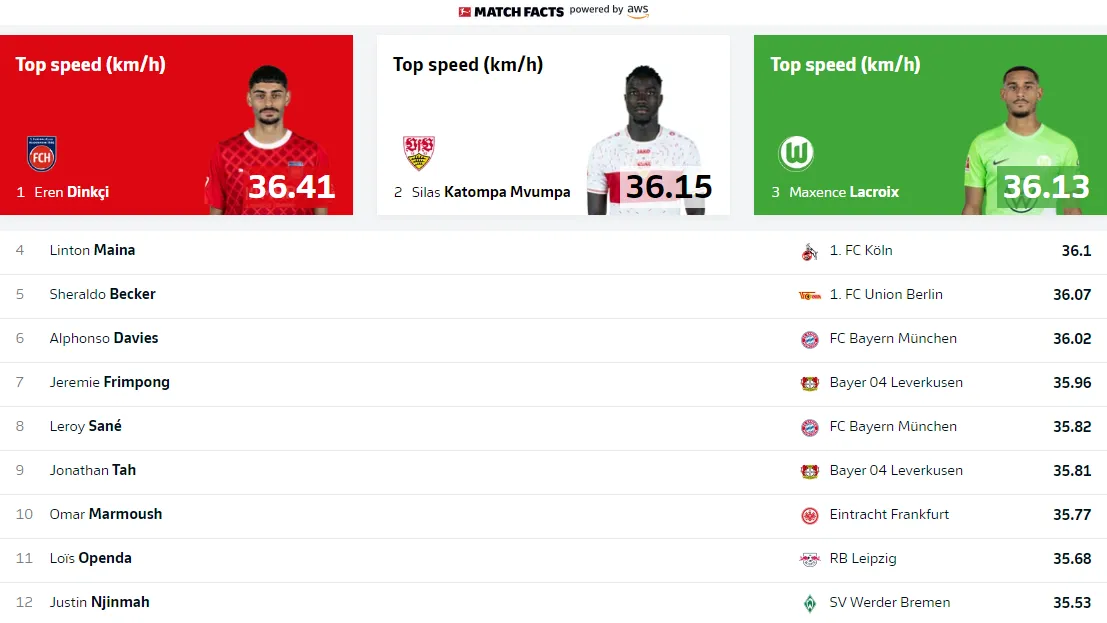Click the Union Berlin logo icon
Image resolution: width=1107 pixels, height=623 pixels.
(x=809, y=295)
